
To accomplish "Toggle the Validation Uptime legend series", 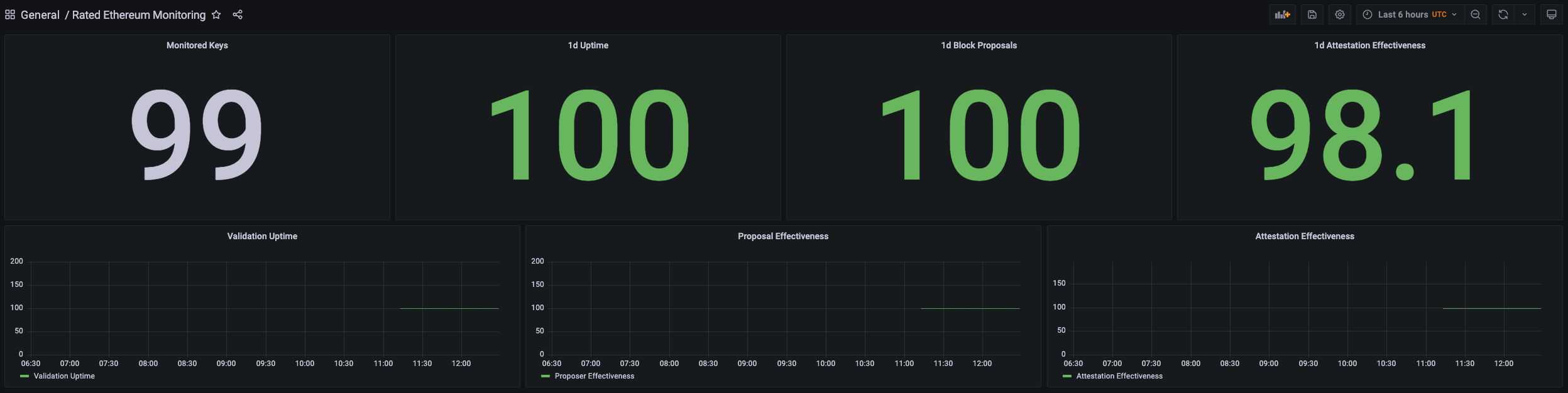I will click(64, 376).
